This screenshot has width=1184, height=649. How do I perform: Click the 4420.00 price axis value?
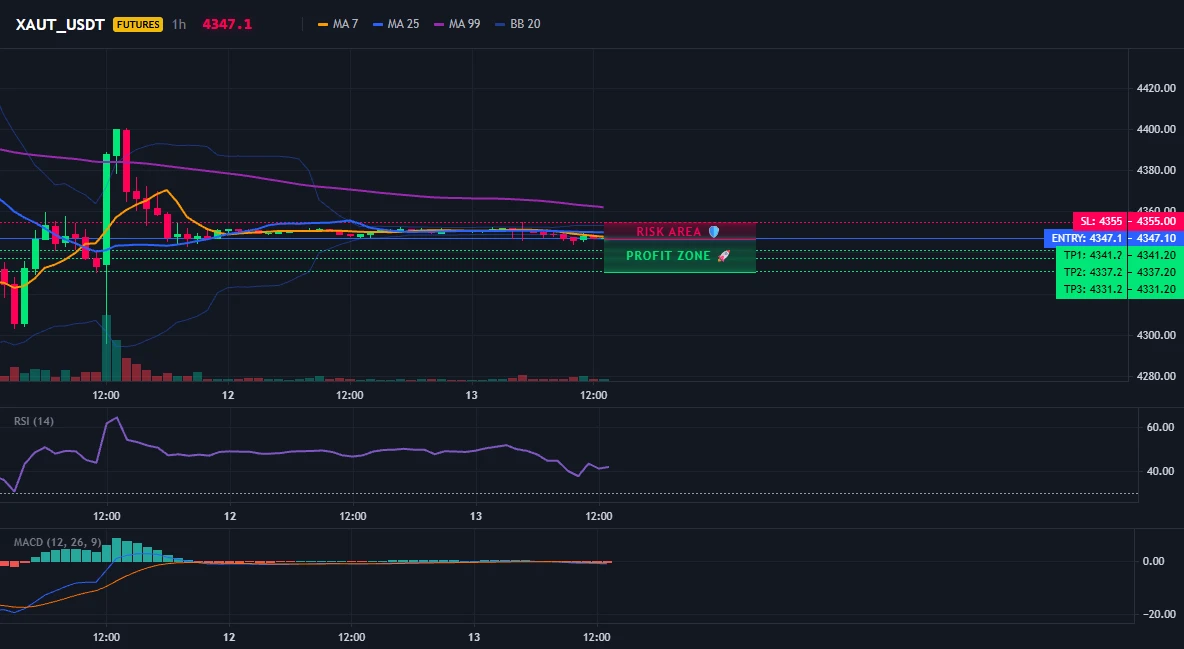pos(1156,88)
